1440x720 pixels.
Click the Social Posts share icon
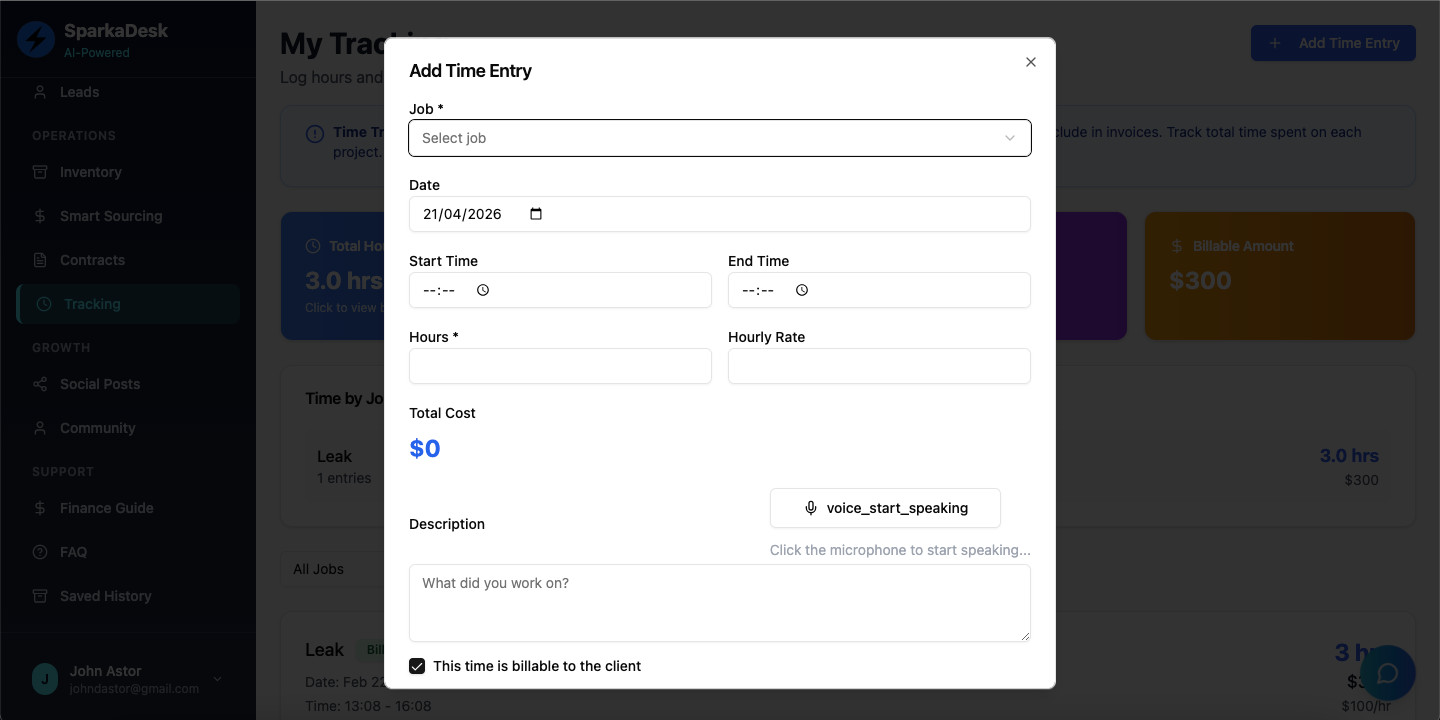pos(40,384)
